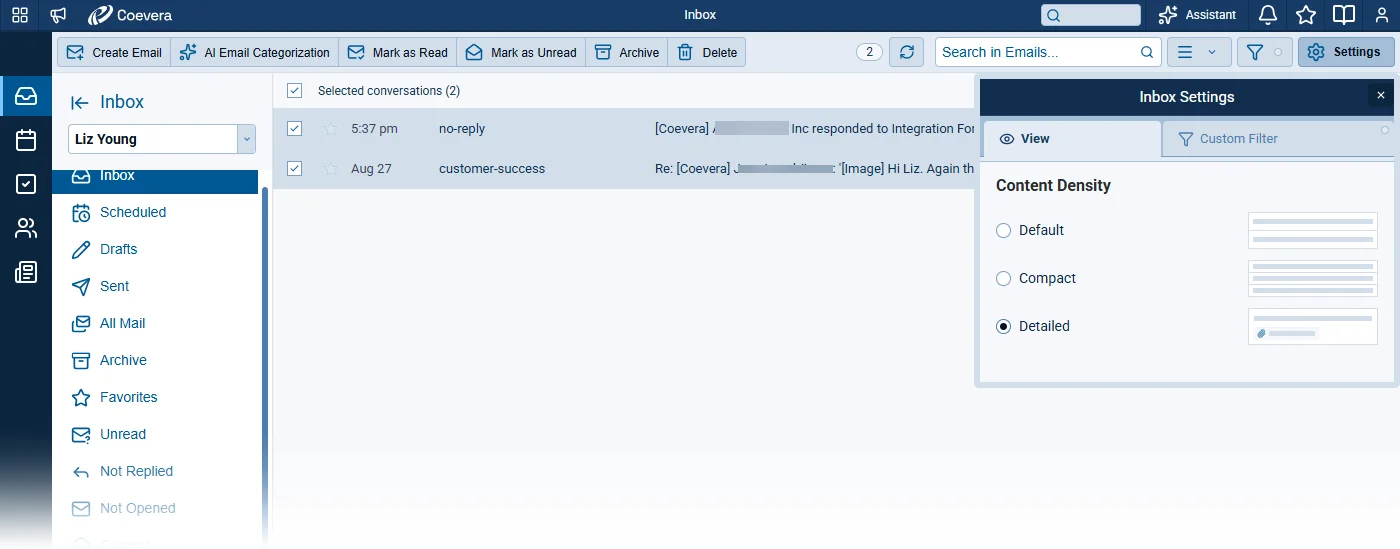Open the customer-success email subject
Screen dimensions: 1400x549
[814, 169]
